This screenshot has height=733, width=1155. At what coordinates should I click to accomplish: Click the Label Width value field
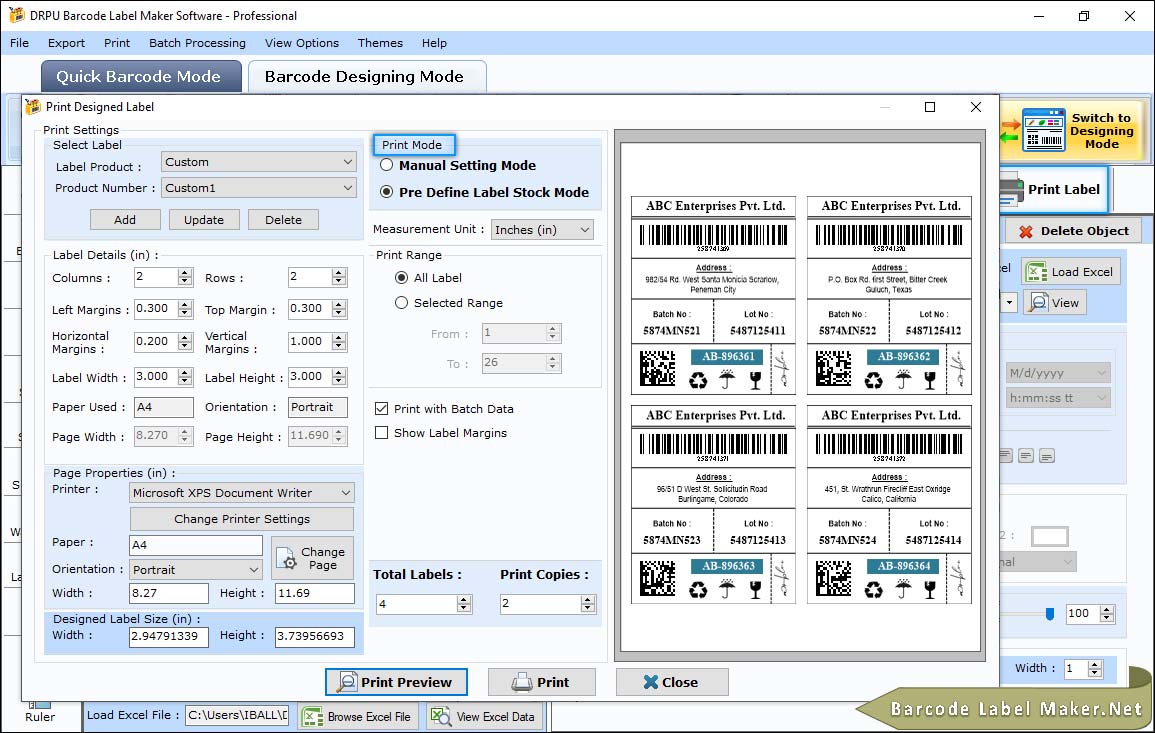[x=156, y=377]
